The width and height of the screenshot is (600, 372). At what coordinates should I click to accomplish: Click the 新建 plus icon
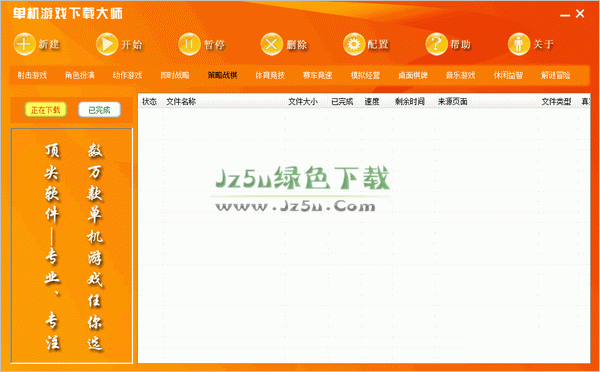[x=24, y=44]
